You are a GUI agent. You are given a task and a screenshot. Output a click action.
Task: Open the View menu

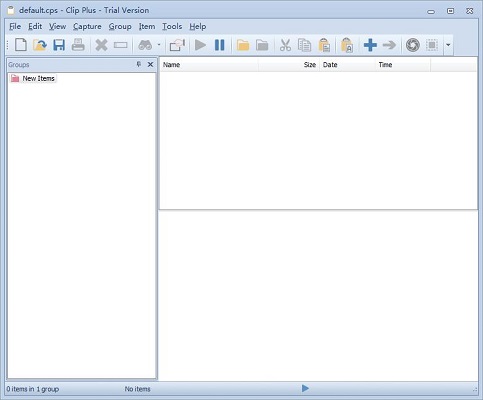point(57,26)
